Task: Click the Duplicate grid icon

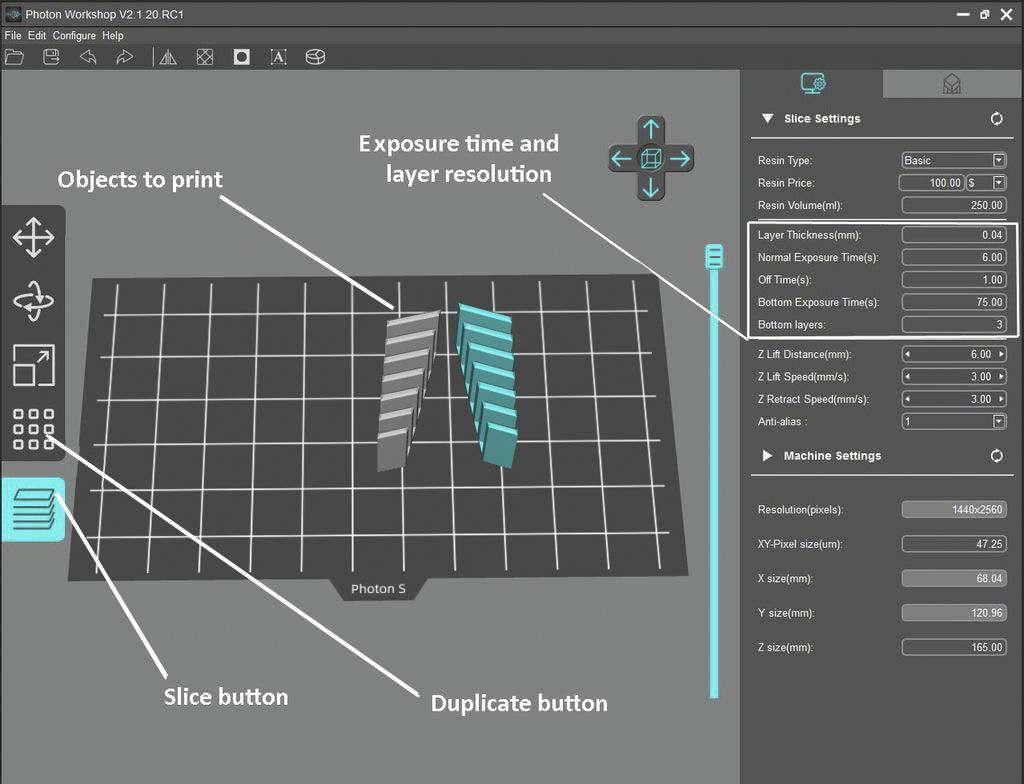Action: click(33, 429)
